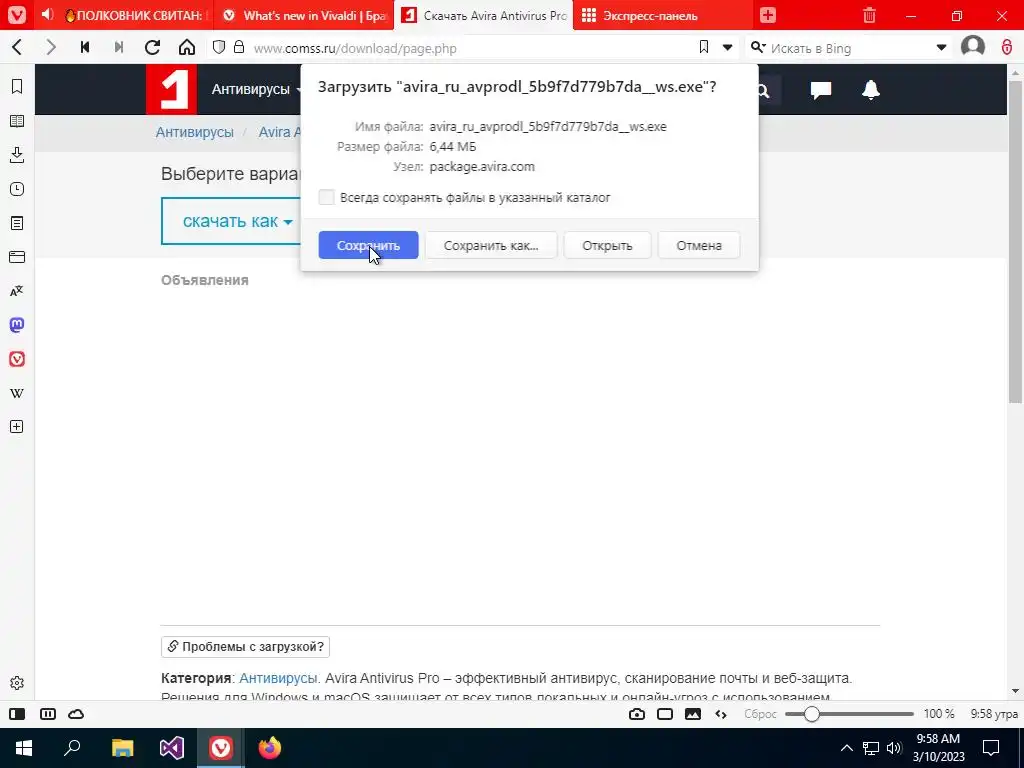
Task: Open Reading List panel in sidebar
Action: [17, 121]
